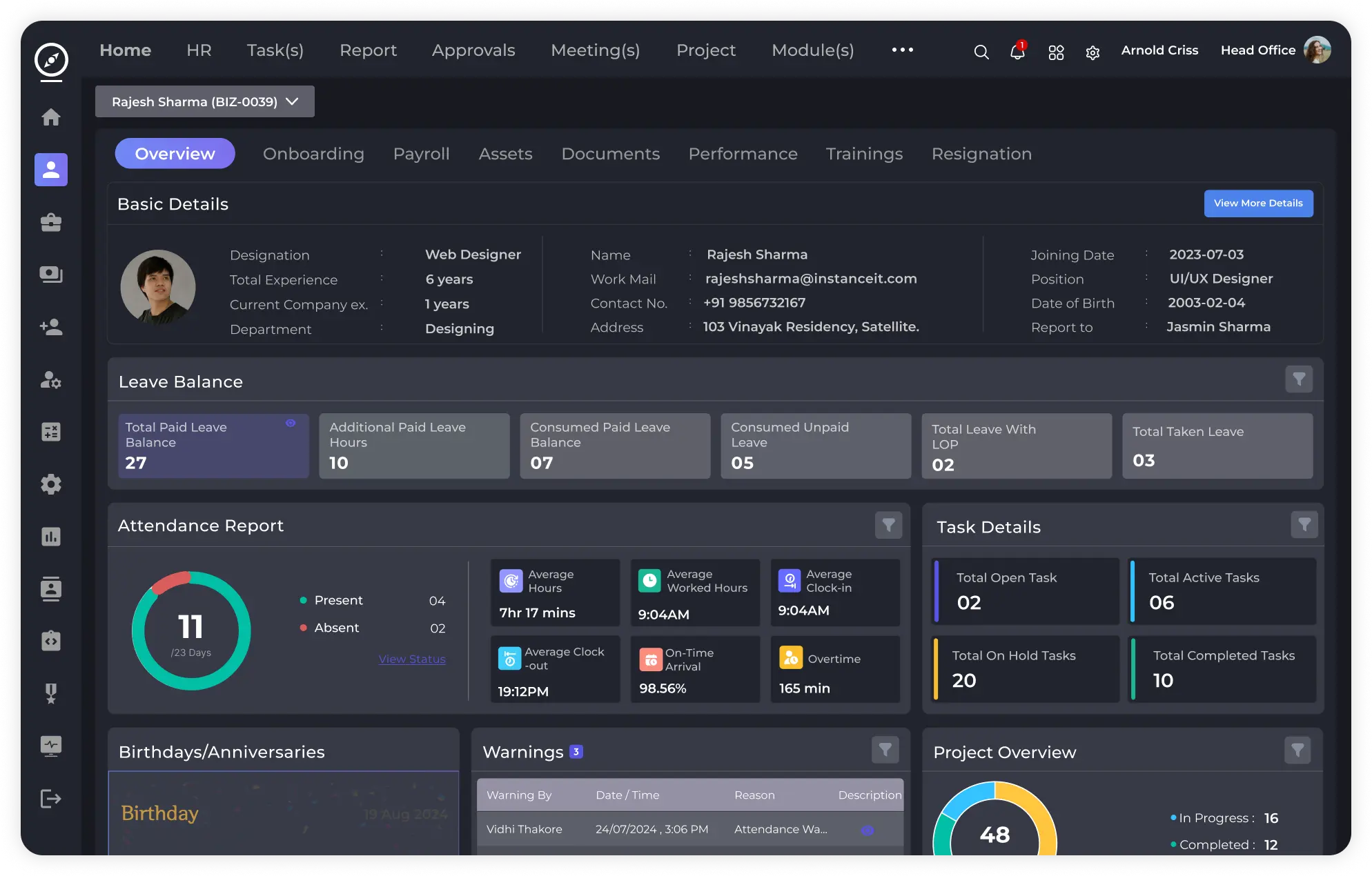
Task: Open the ellipsis overflow navigation menu
Action: tap(903, 50)
